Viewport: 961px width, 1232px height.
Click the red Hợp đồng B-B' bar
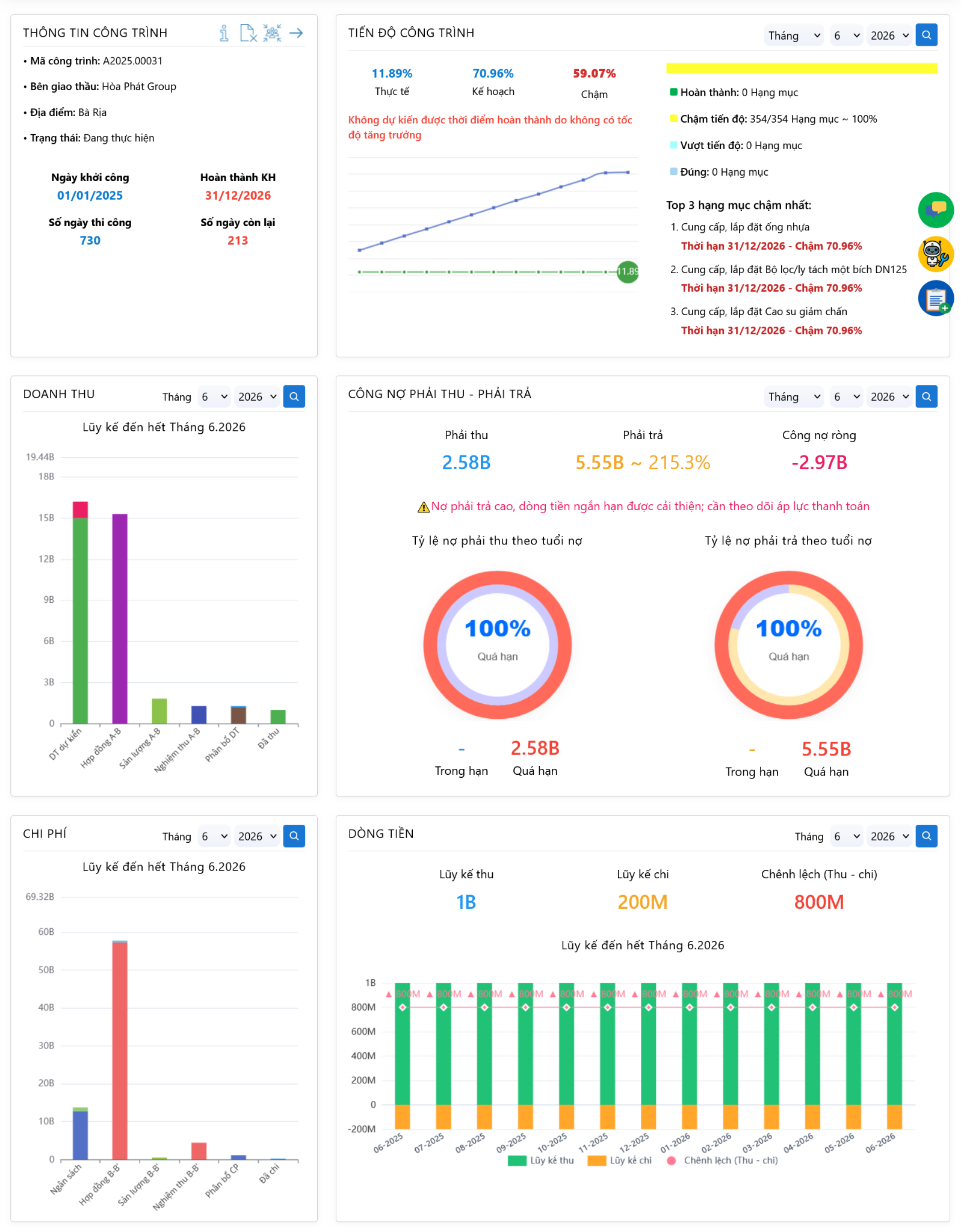click(x=120, y=1050)
